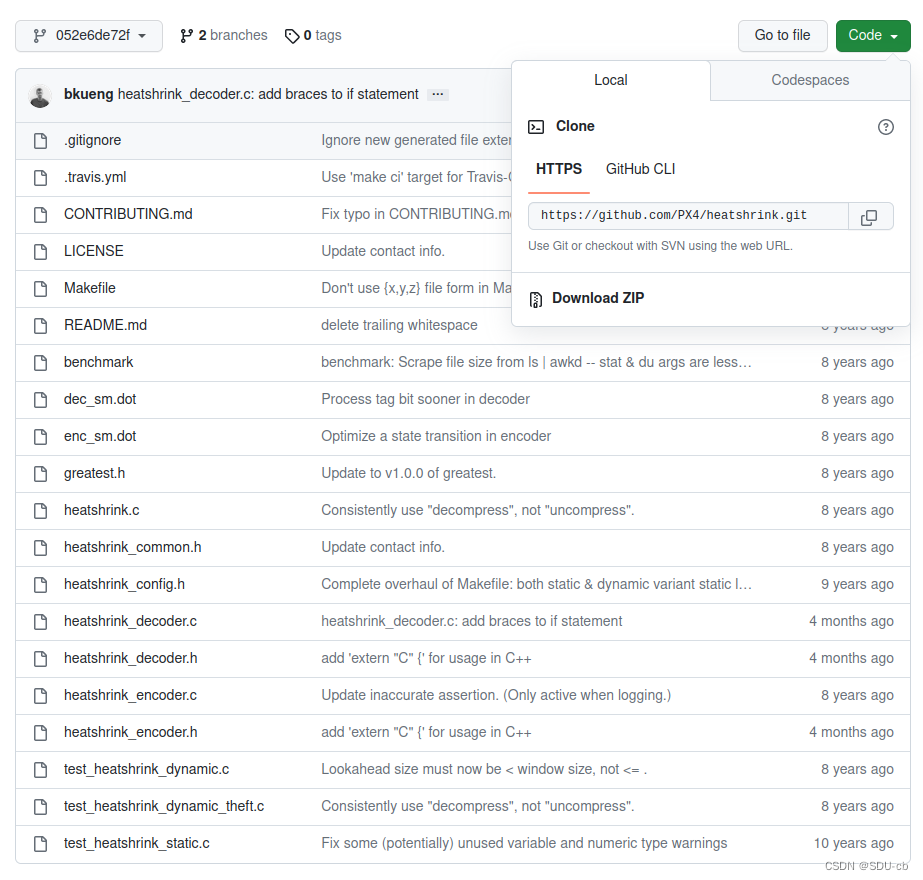Screen dimensions: 923x880
Task: Click the file icon for Makefile
Action: [41, 288]
